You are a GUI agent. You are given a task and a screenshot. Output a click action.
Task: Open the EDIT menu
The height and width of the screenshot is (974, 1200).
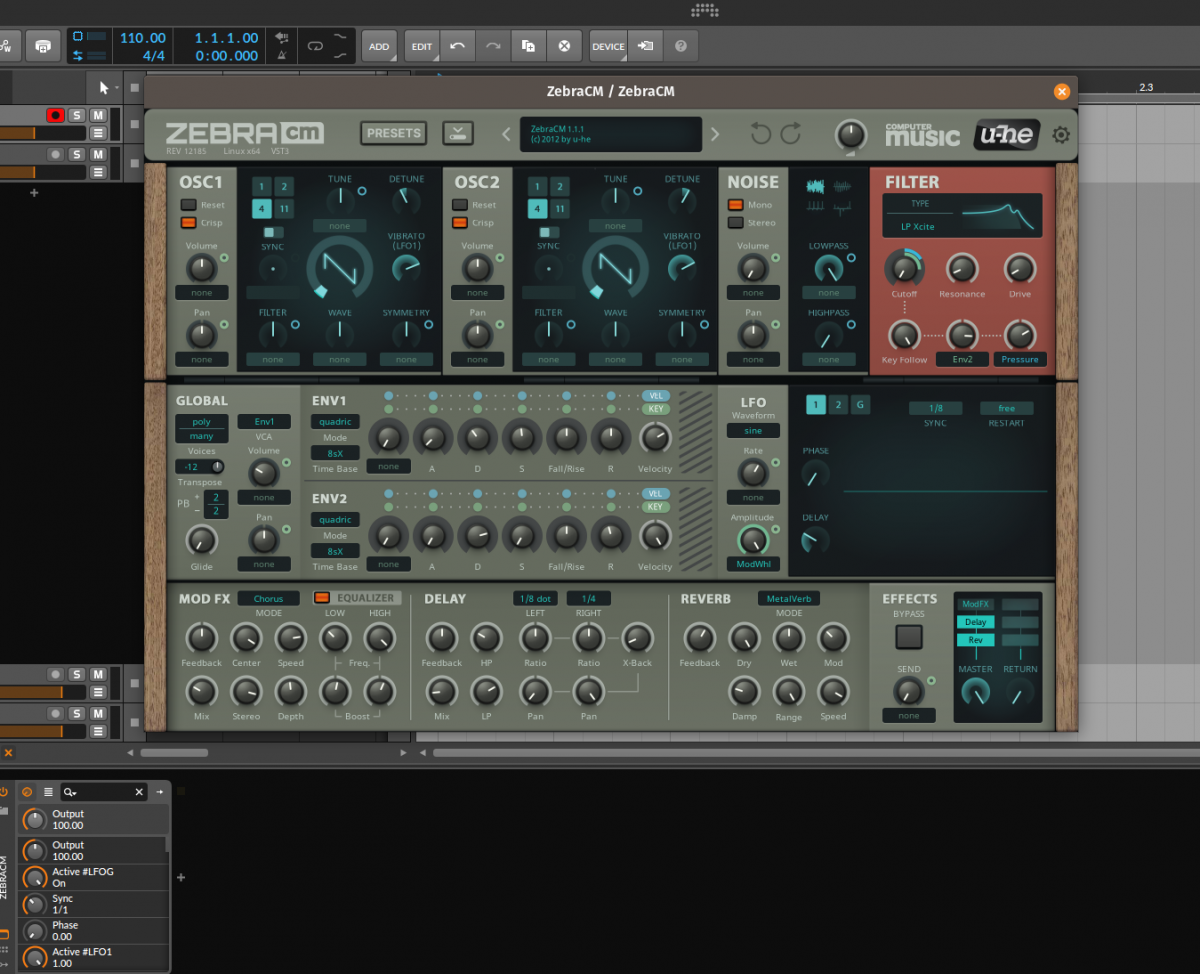(x=423, y=46)
